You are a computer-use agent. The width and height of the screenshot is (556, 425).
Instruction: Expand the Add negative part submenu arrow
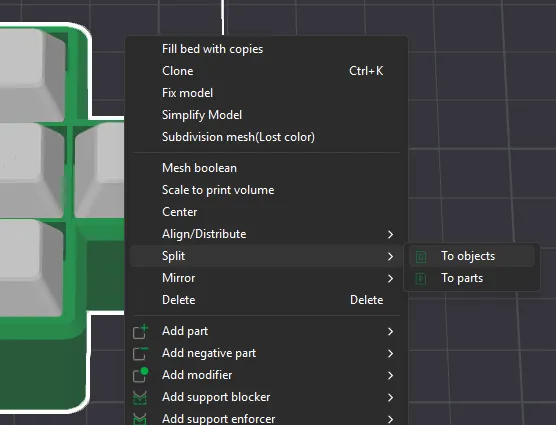[390, 353]
